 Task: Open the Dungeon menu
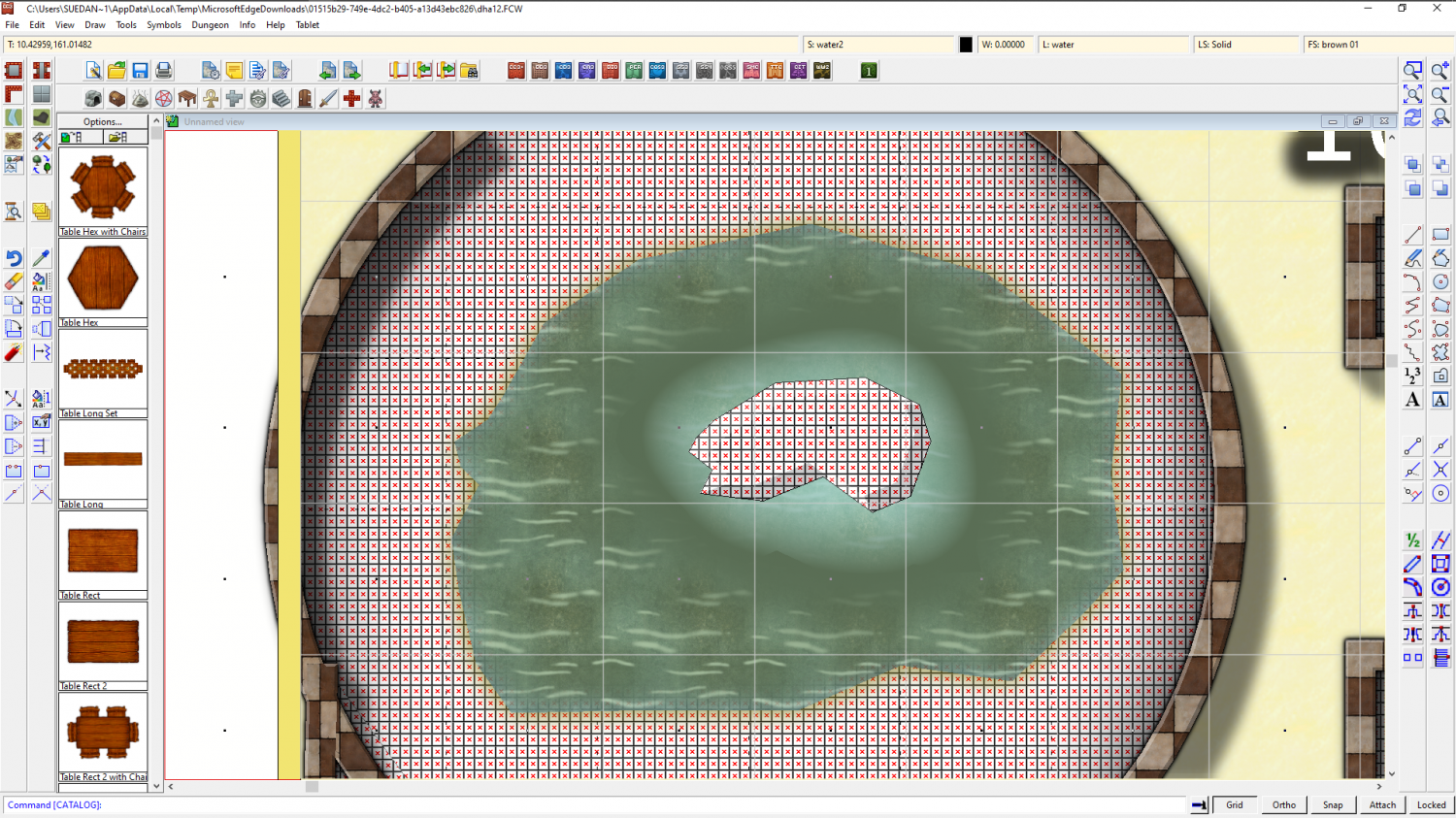pyautogui.click(x=210, y=25)
